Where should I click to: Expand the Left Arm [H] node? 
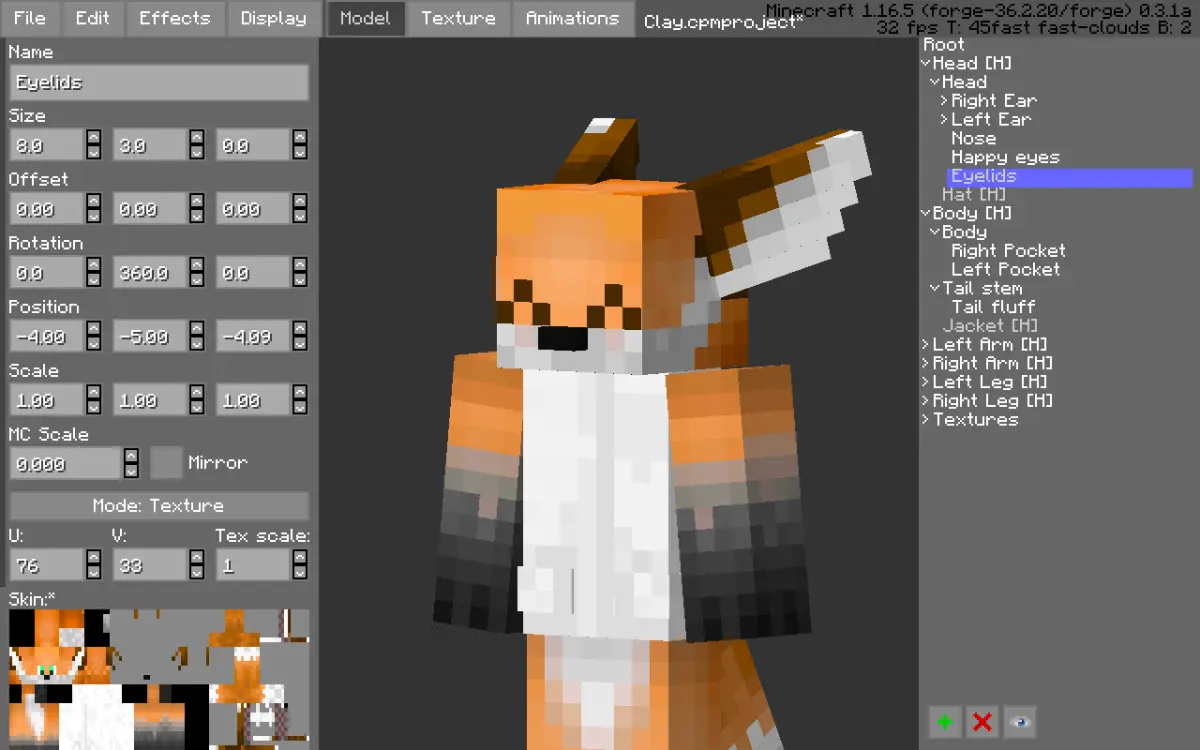pos(926,345)
